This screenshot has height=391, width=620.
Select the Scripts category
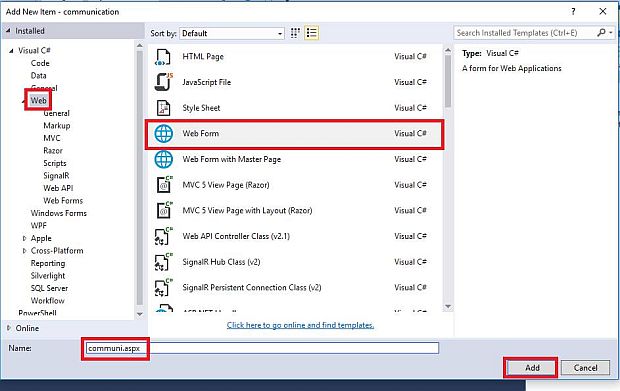point(55,163)
